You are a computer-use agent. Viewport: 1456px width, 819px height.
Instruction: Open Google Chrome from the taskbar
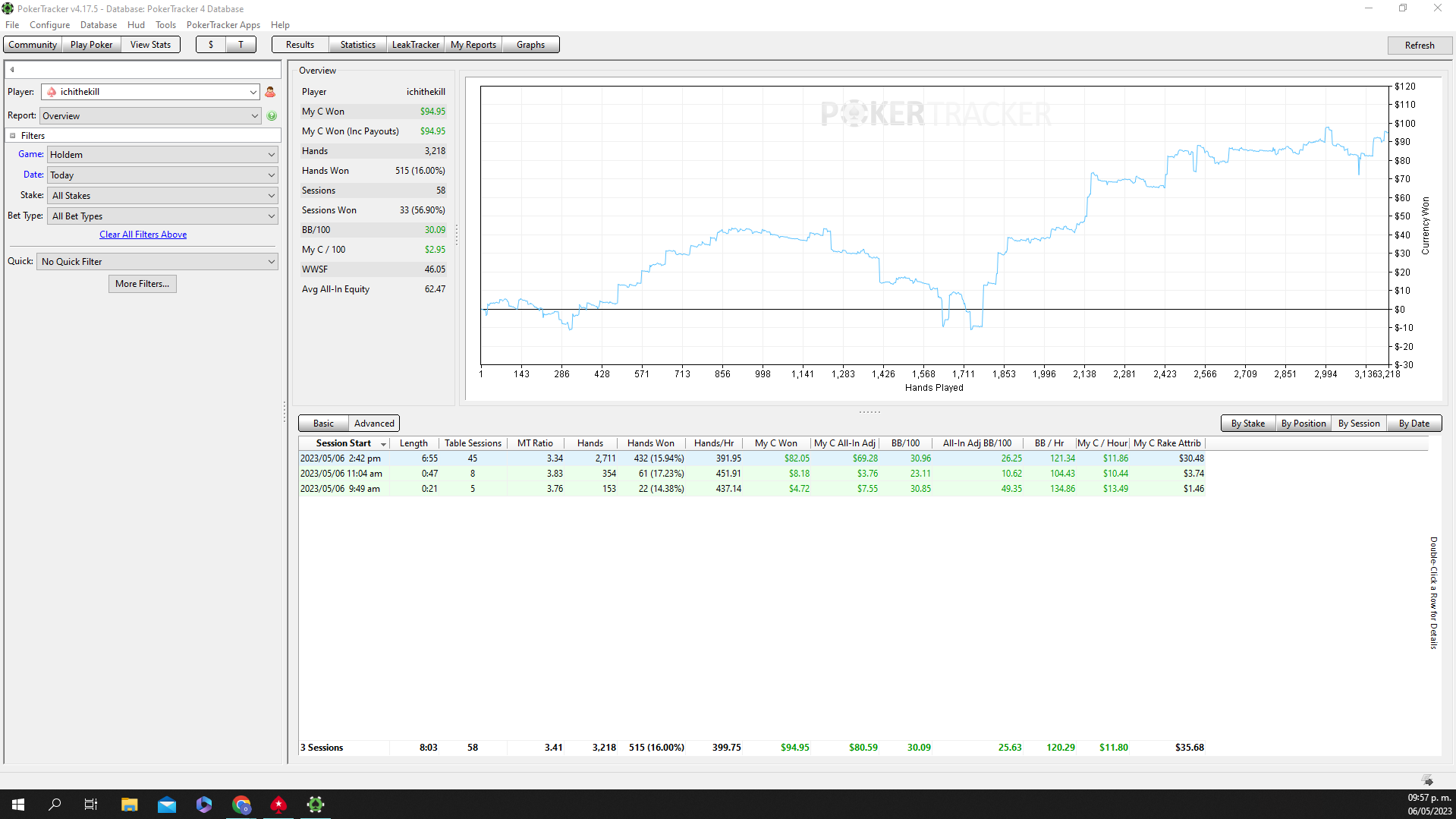tap(241, 805)
